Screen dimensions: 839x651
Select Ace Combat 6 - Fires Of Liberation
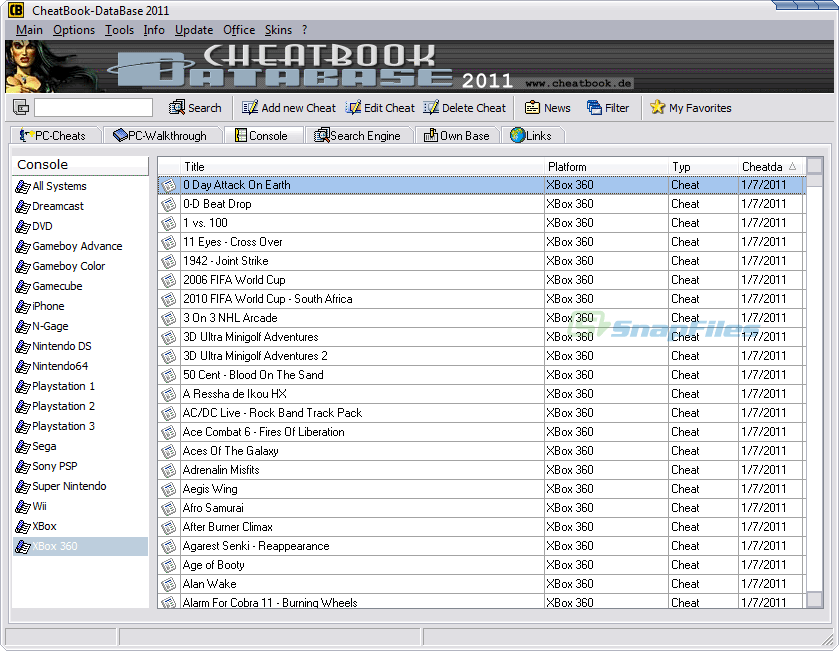480,432
